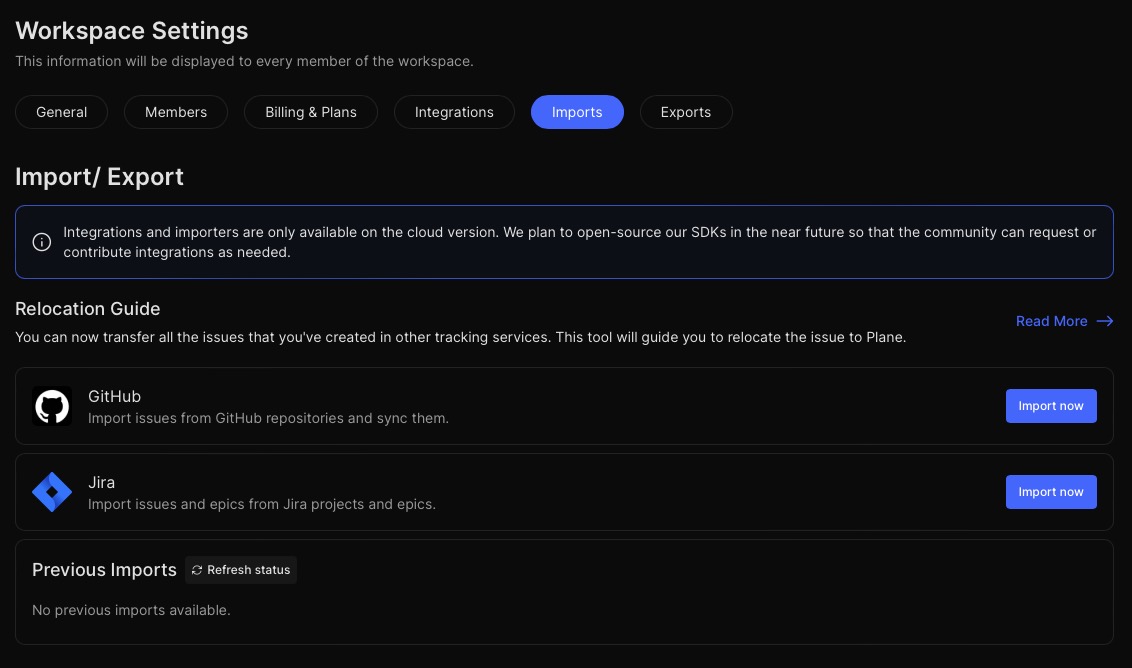Screen dimensions: 1132x668
Task: Click the Jira importer title
Action: [101, 482]
